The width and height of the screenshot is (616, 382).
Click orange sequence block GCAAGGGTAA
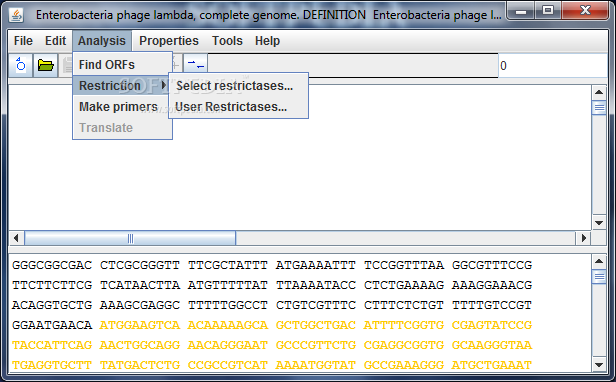tap(492, 345)
